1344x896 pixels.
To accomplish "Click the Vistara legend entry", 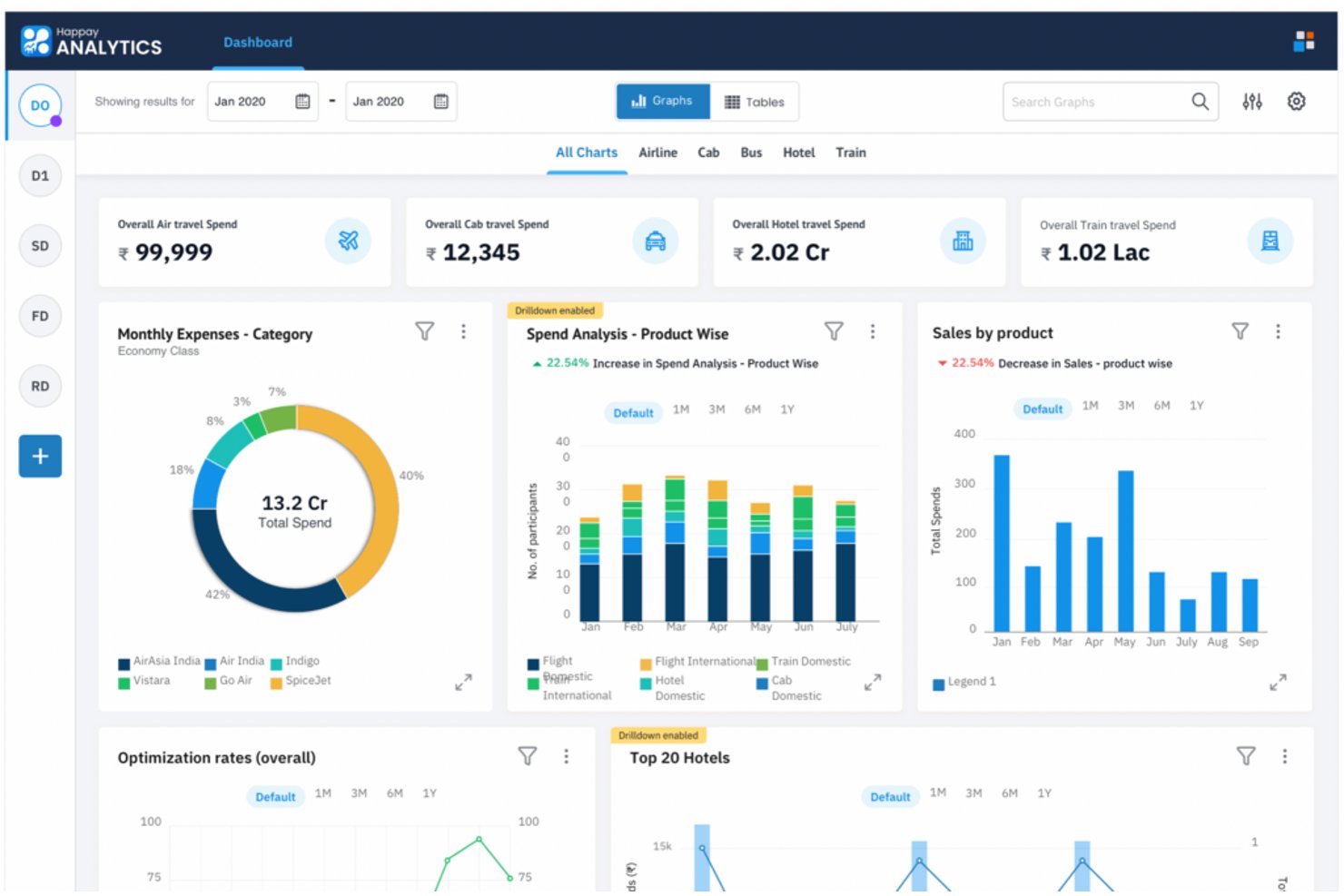I will click(144, 681).
